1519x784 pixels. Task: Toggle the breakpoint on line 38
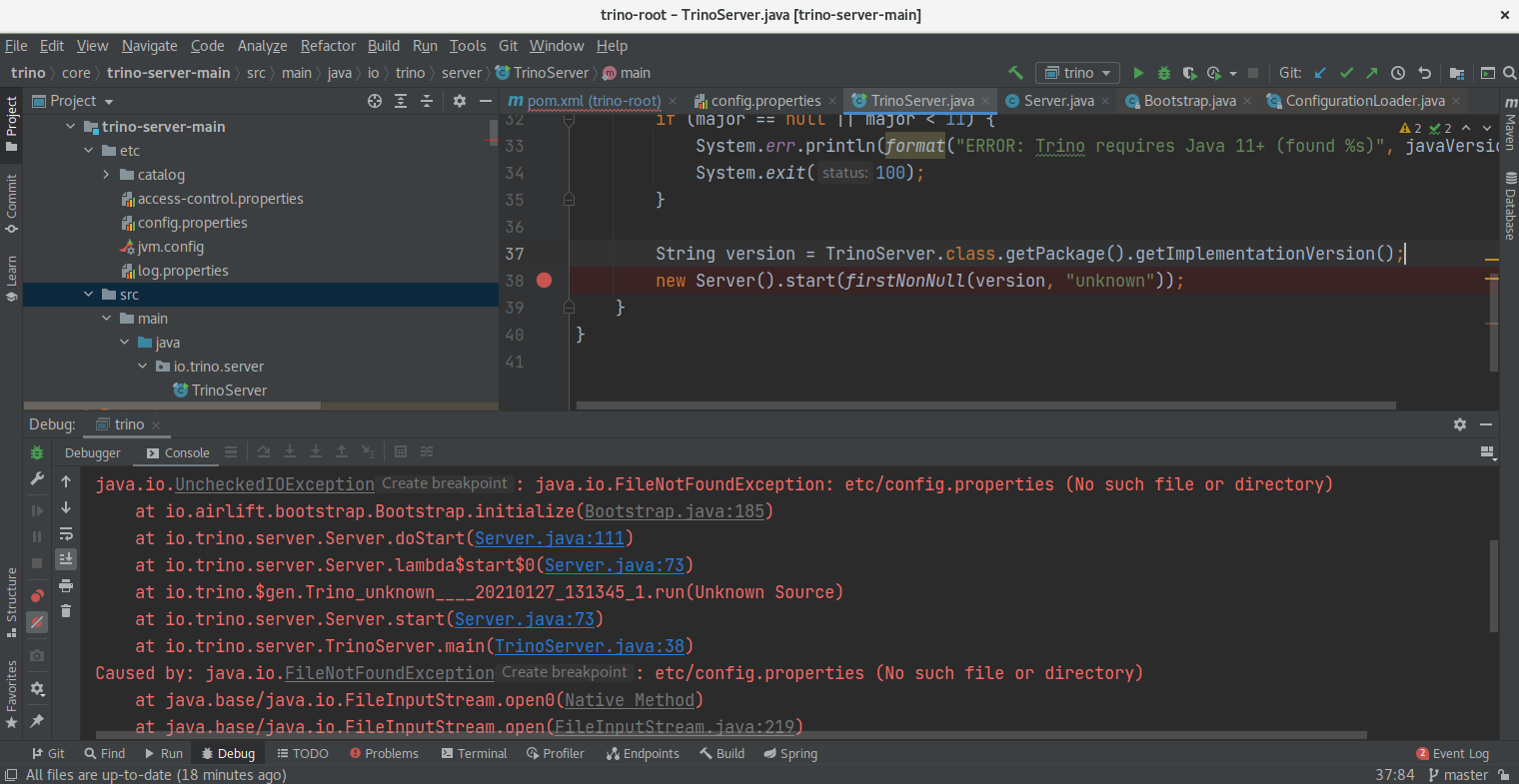[x=545, y=281]
